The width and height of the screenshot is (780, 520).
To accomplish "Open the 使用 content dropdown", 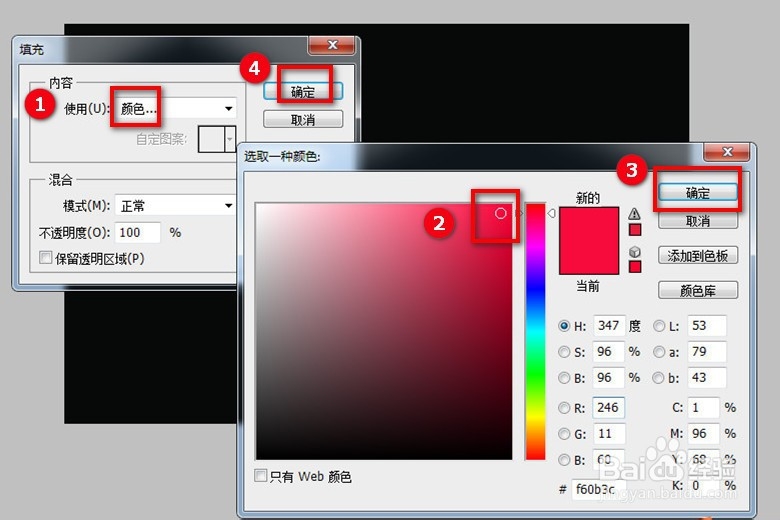I will click(x=176, y=108).
